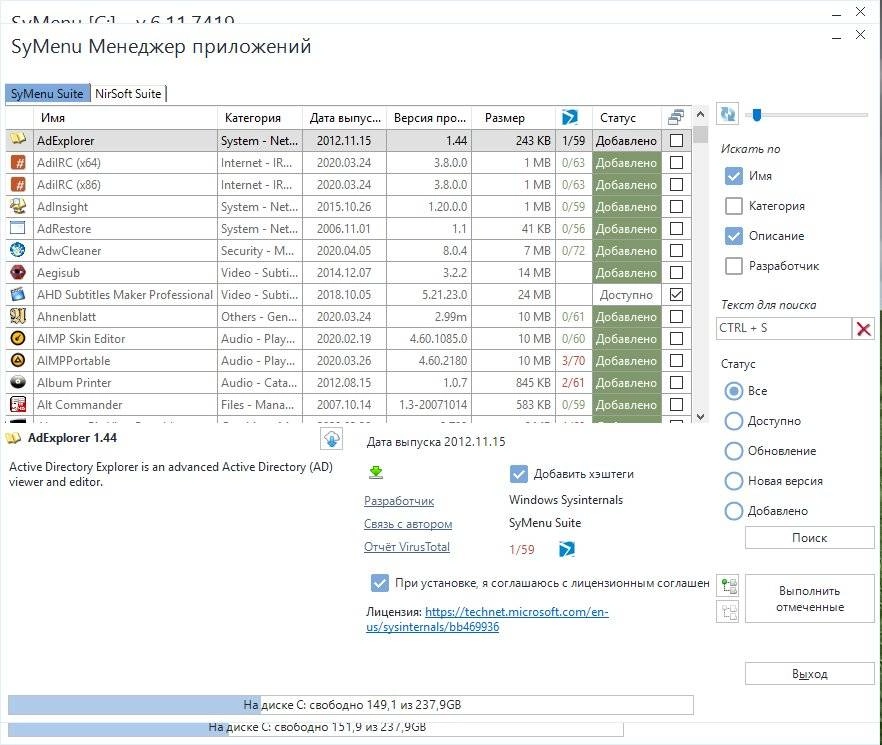Uncheck AHD Subtitles Maker Professional row checkbox
882x745 pixels.
pos(677,294)
